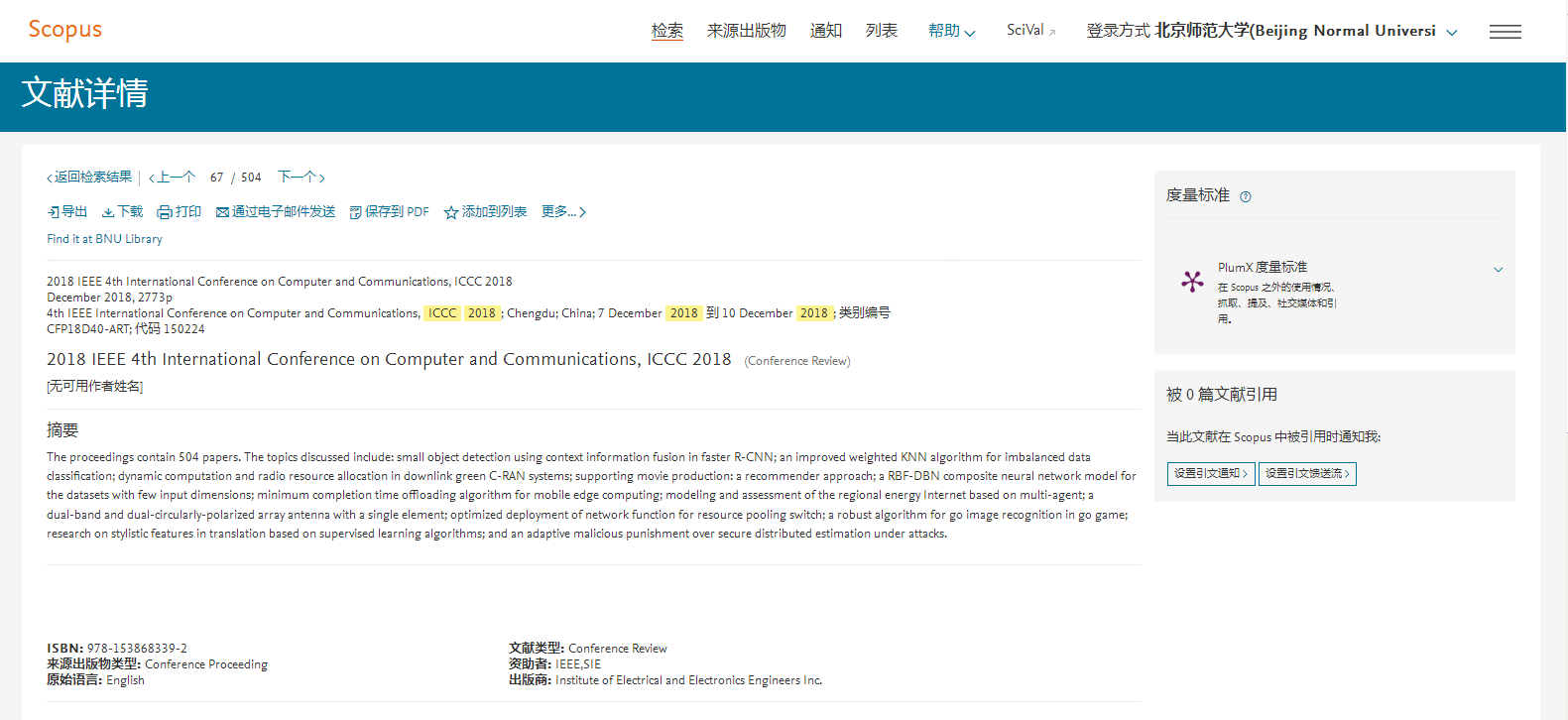Open the Find it at BNU Library link
The image size is (1568, 720).
click(104, 239)
